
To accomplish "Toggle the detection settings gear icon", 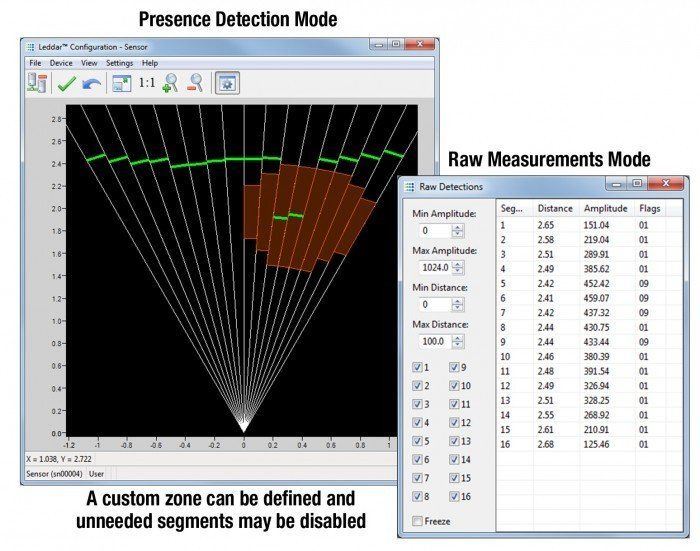I will [x=227, y=83].
